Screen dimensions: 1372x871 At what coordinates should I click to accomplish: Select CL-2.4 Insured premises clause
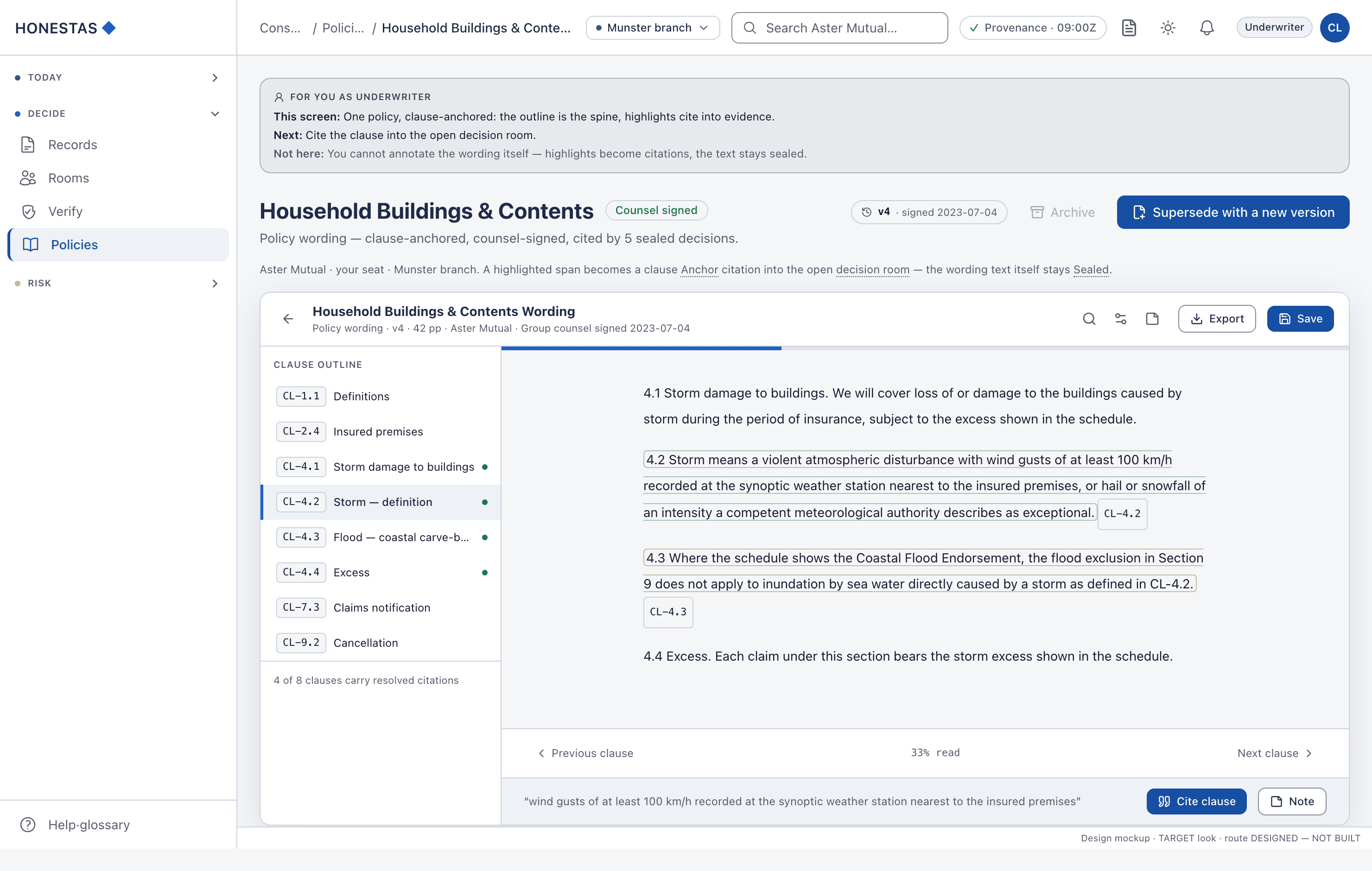(381, 431)
